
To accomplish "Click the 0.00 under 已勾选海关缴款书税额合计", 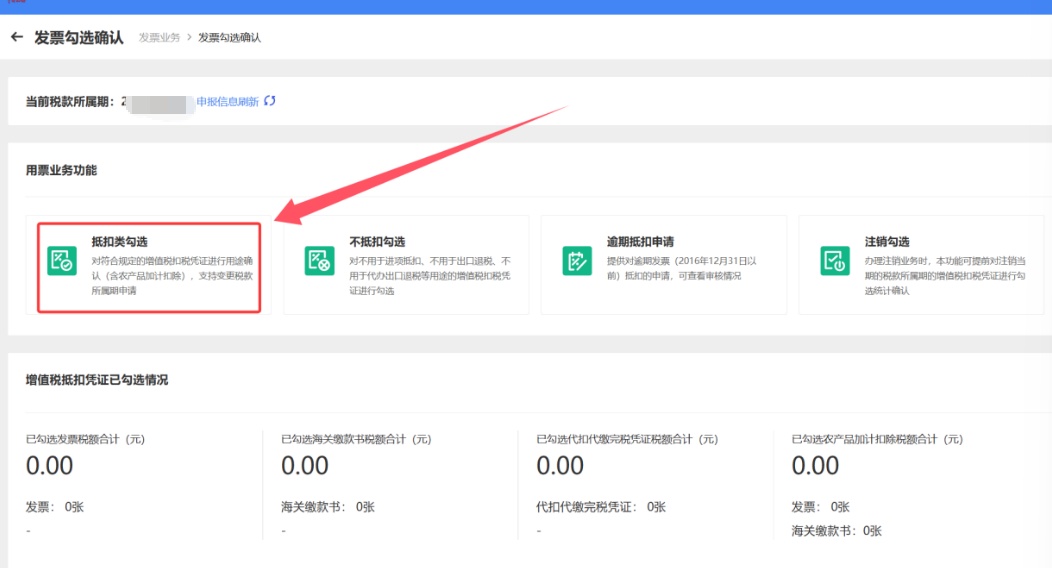I will tap(305, 466).
